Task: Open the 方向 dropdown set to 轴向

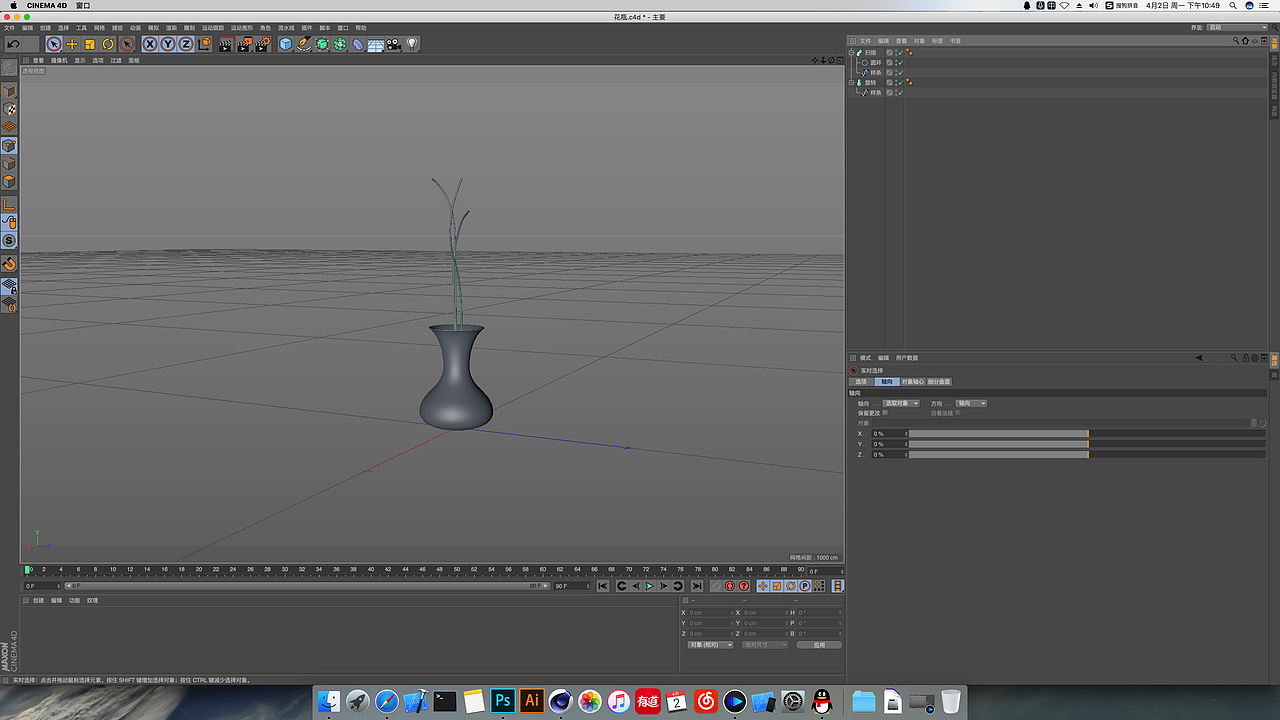Action: click(x=971, y=403)
